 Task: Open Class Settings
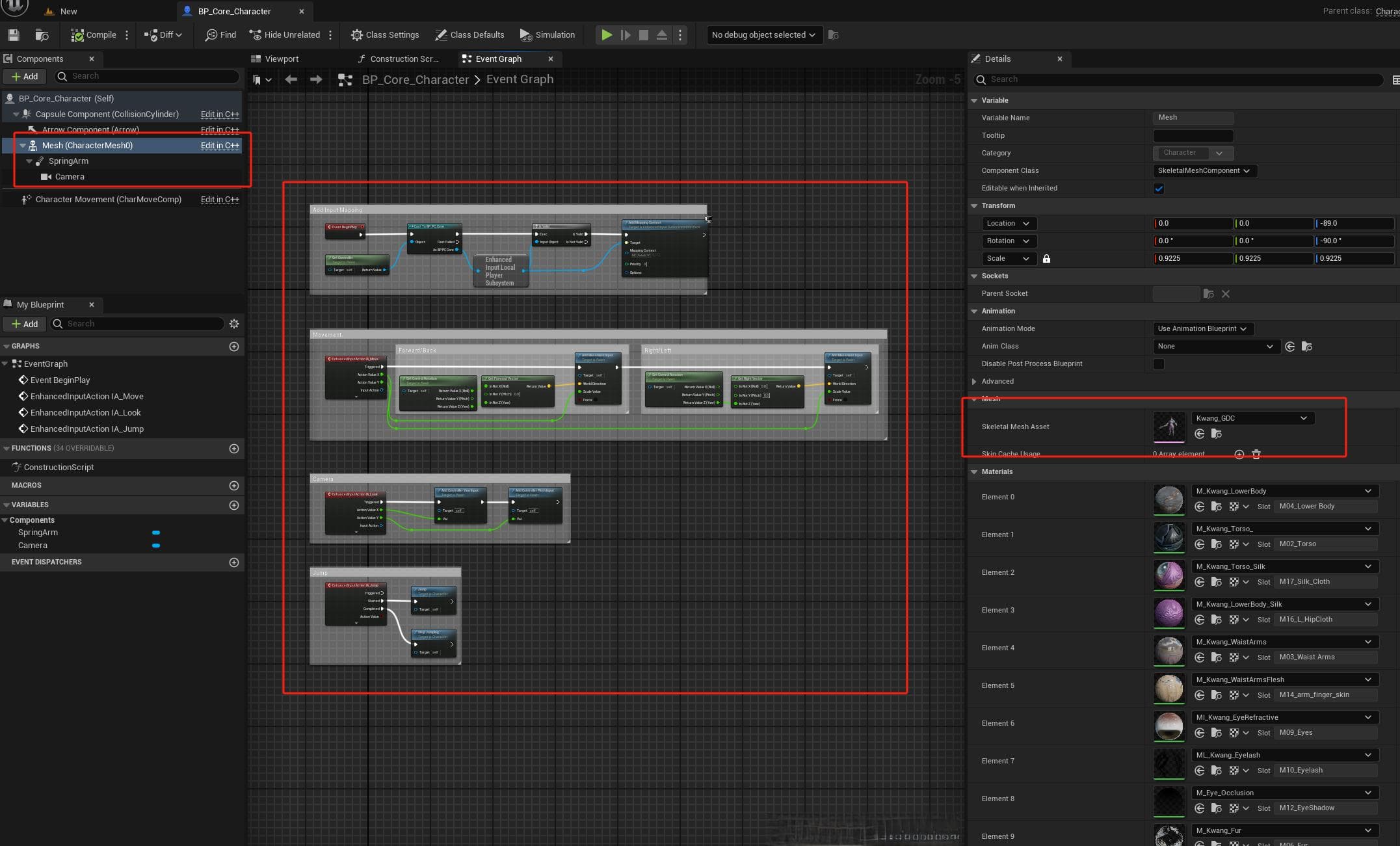(x=385, y=35)
